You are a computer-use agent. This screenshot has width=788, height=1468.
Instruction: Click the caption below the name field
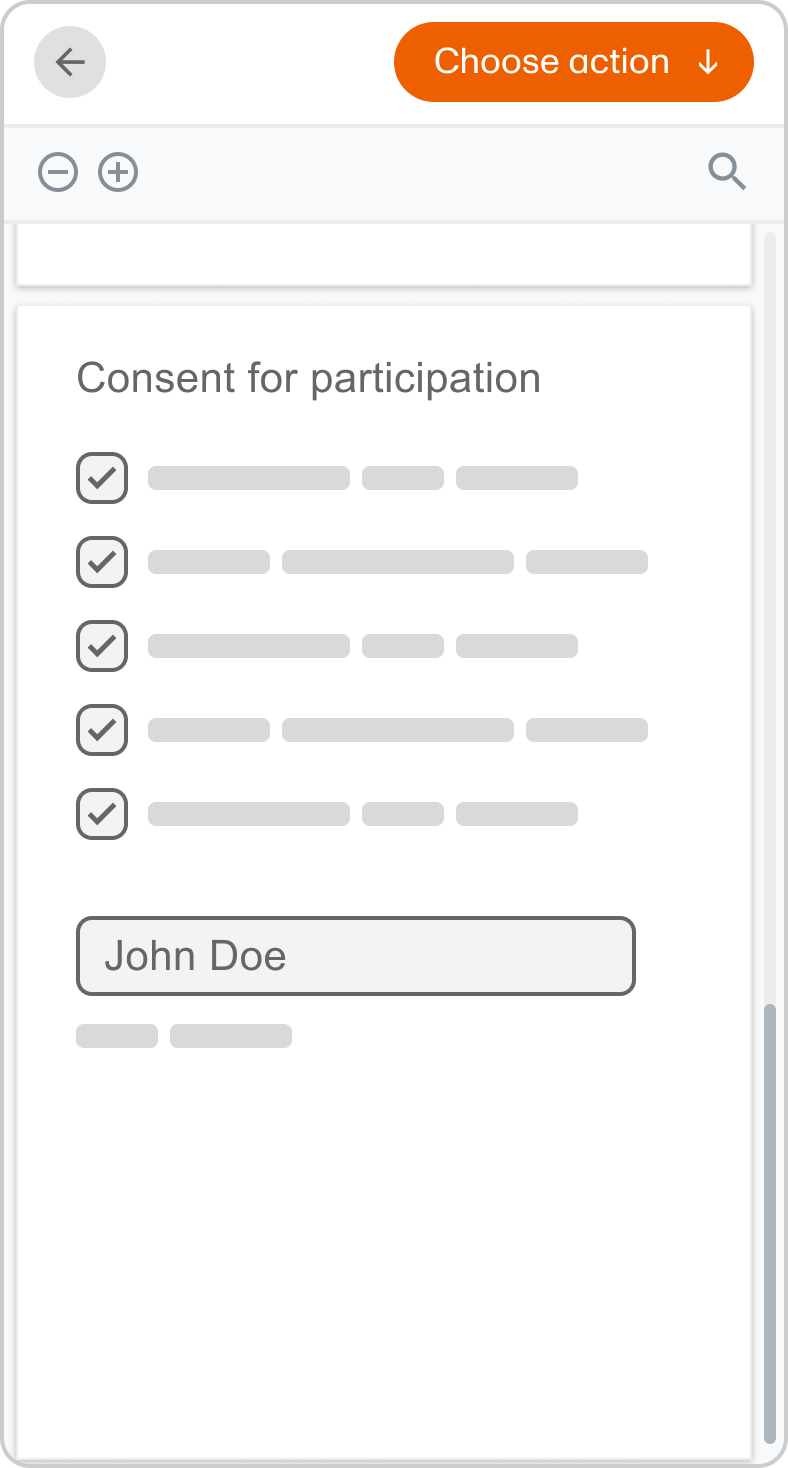pyautogui.click(x=184, y=1036)
